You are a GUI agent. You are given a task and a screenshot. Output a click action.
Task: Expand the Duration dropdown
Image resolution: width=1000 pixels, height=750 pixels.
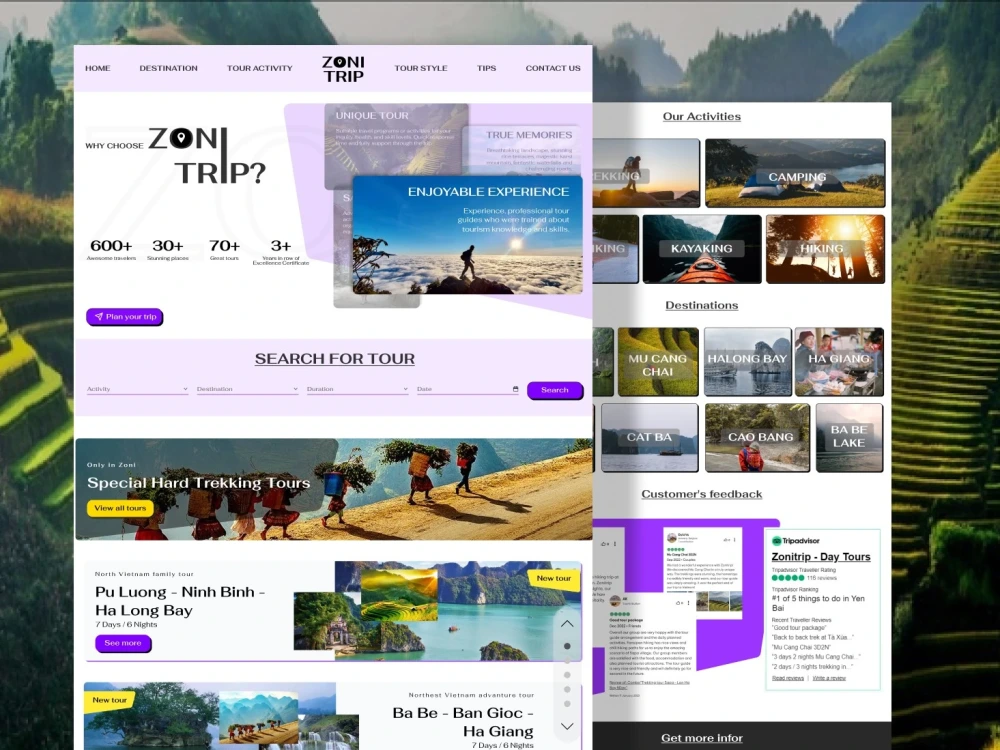(357, 389)
